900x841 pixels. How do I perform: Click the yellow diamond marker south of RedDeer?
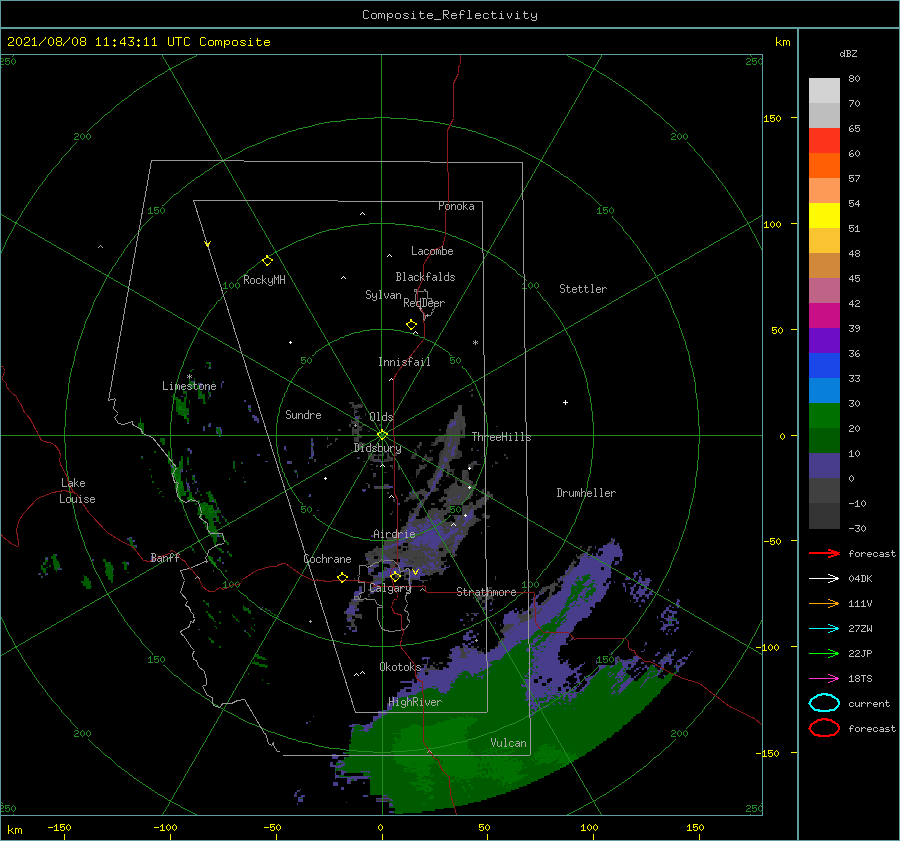(412, 325)
